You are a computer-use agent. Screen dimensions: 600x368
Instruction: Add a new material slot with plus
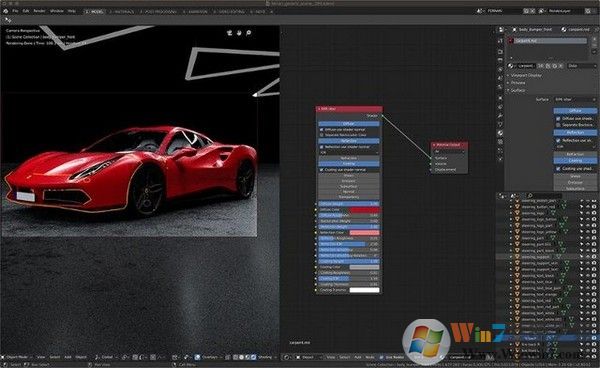click(x=594, y=39)
